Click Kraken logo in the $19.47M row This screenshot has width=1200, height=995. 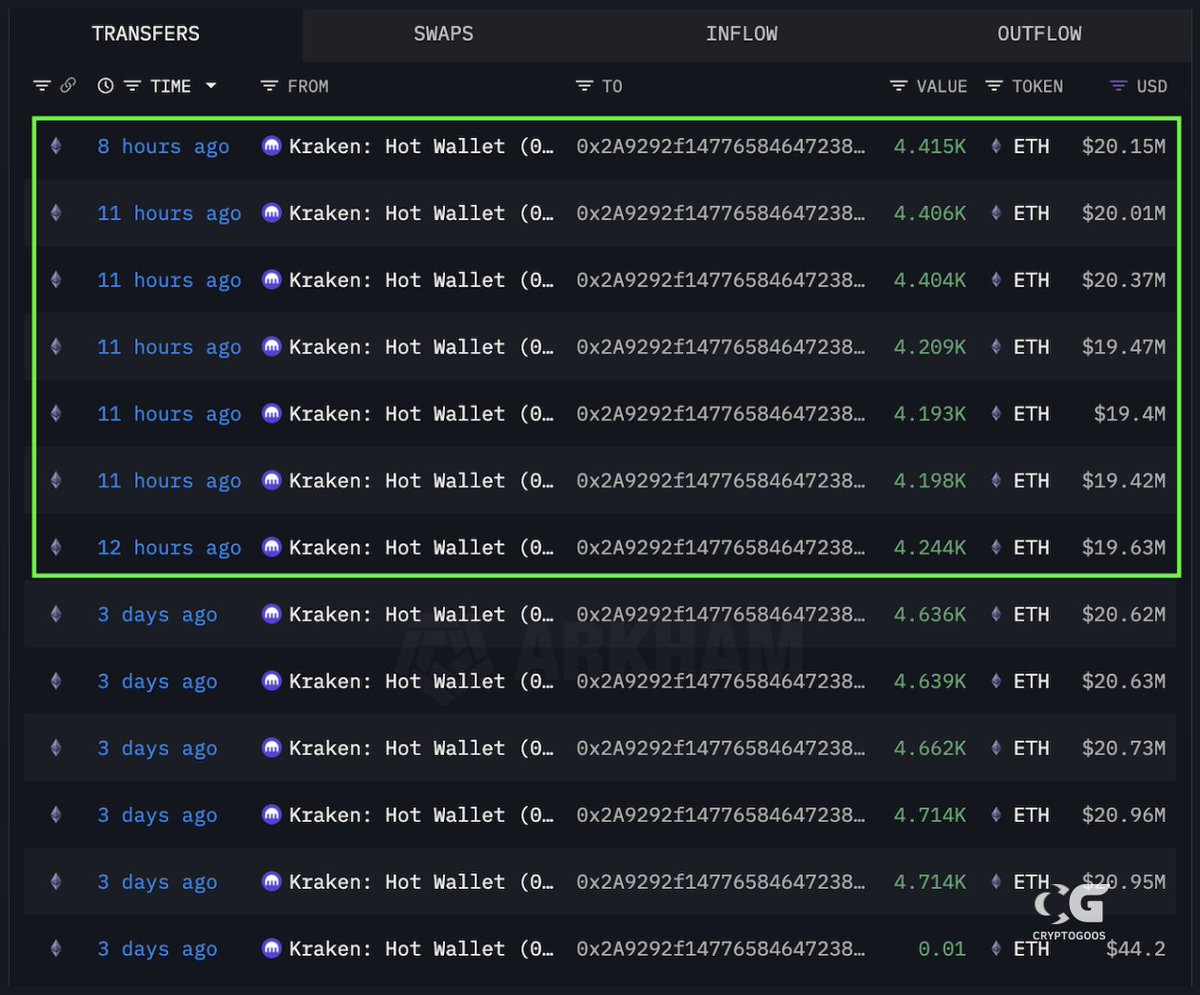click(x=272, y=347)
